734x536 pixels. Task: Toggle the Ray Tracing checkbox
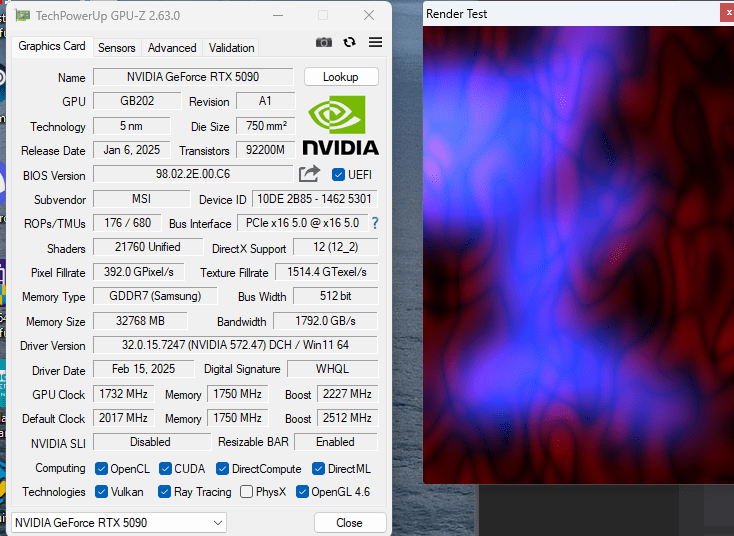(164, 492)
